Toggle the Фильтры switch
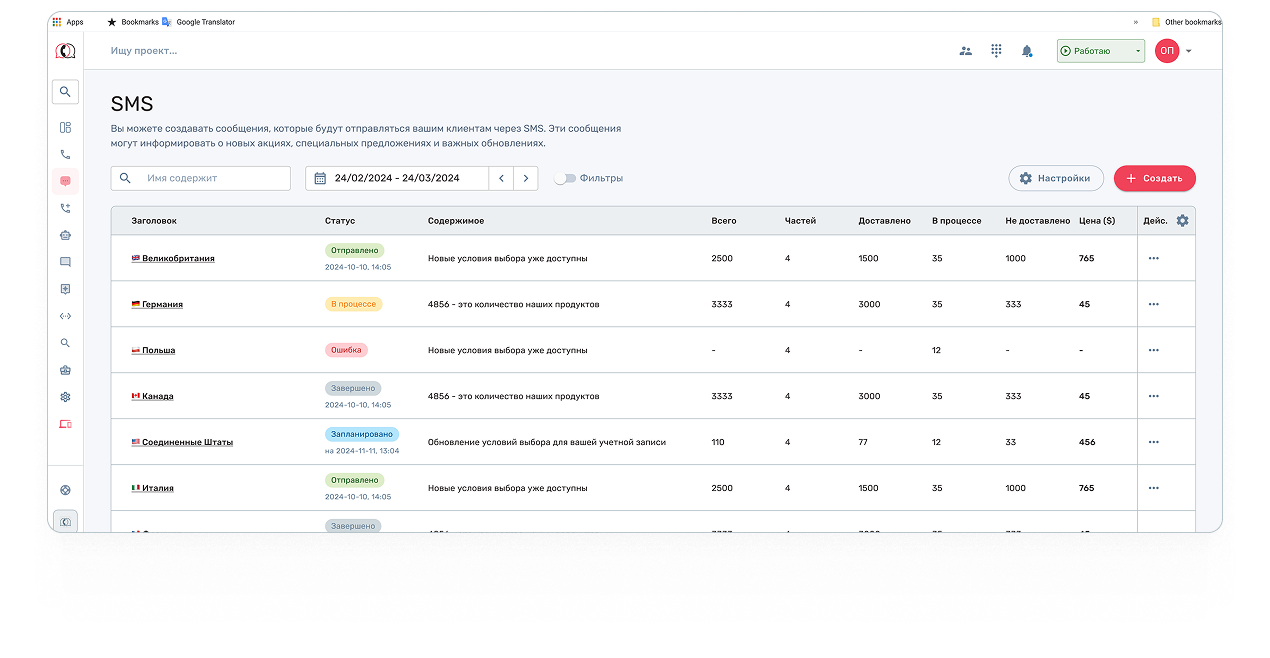This screenshot has width=1270, height=658. click(565, 179)
